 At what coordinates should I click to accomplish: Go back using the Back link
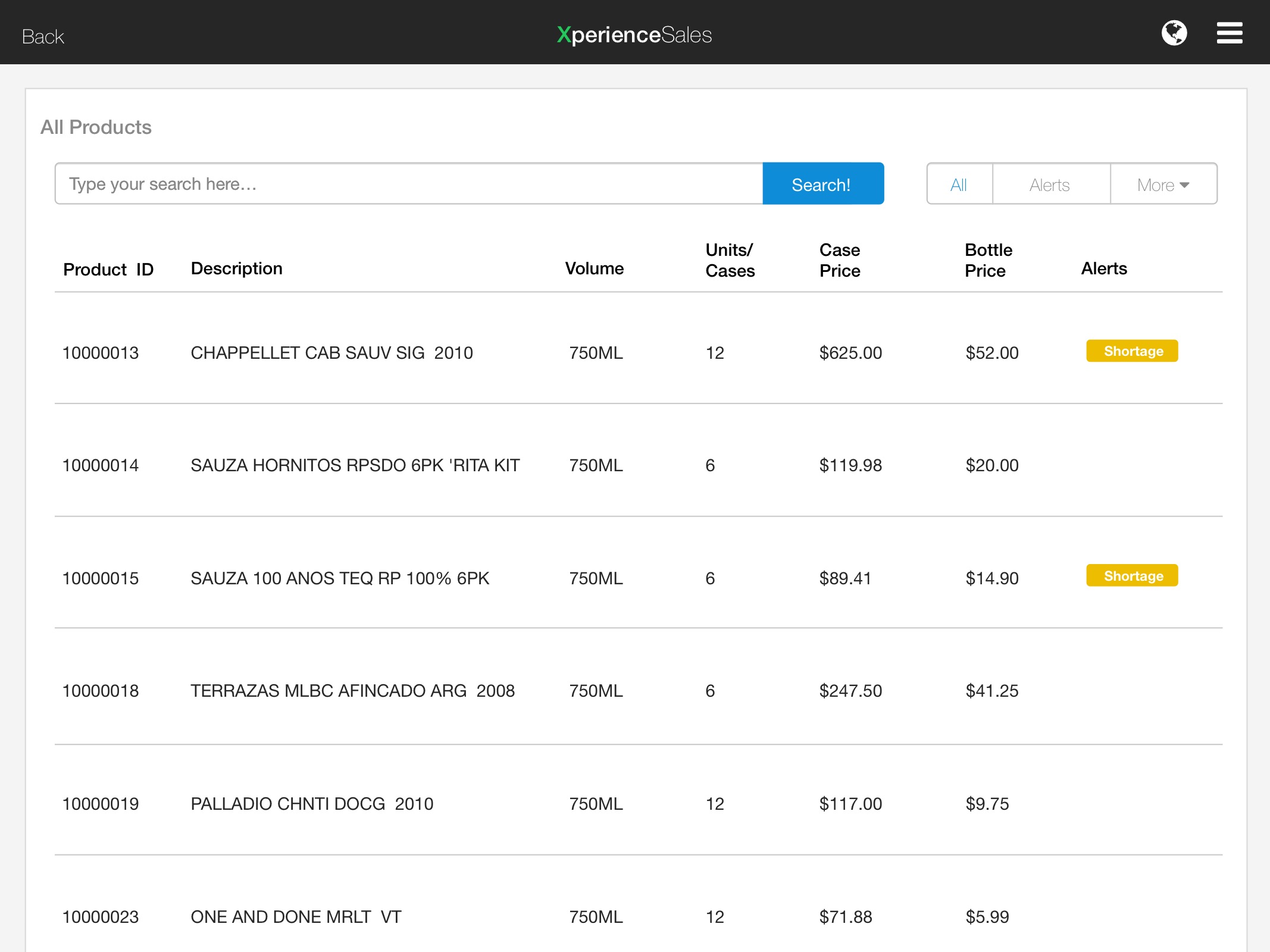pyautogui.click(x=43, y=37)
